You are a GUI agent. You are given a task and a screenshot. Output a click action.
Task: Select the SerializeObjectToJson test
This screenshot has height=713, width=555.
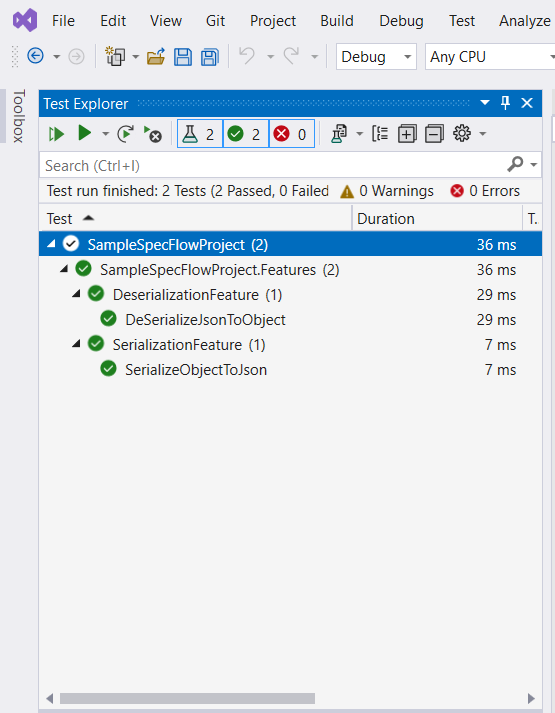pyautogui.click(x=196, y=370)
